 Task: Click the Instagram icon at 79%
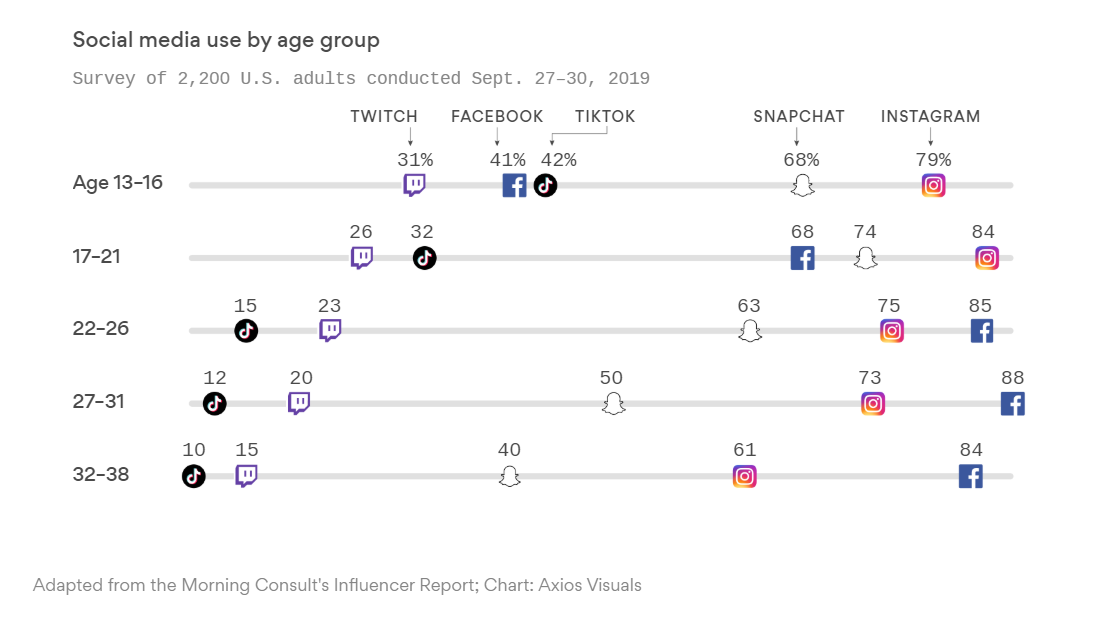934,185
